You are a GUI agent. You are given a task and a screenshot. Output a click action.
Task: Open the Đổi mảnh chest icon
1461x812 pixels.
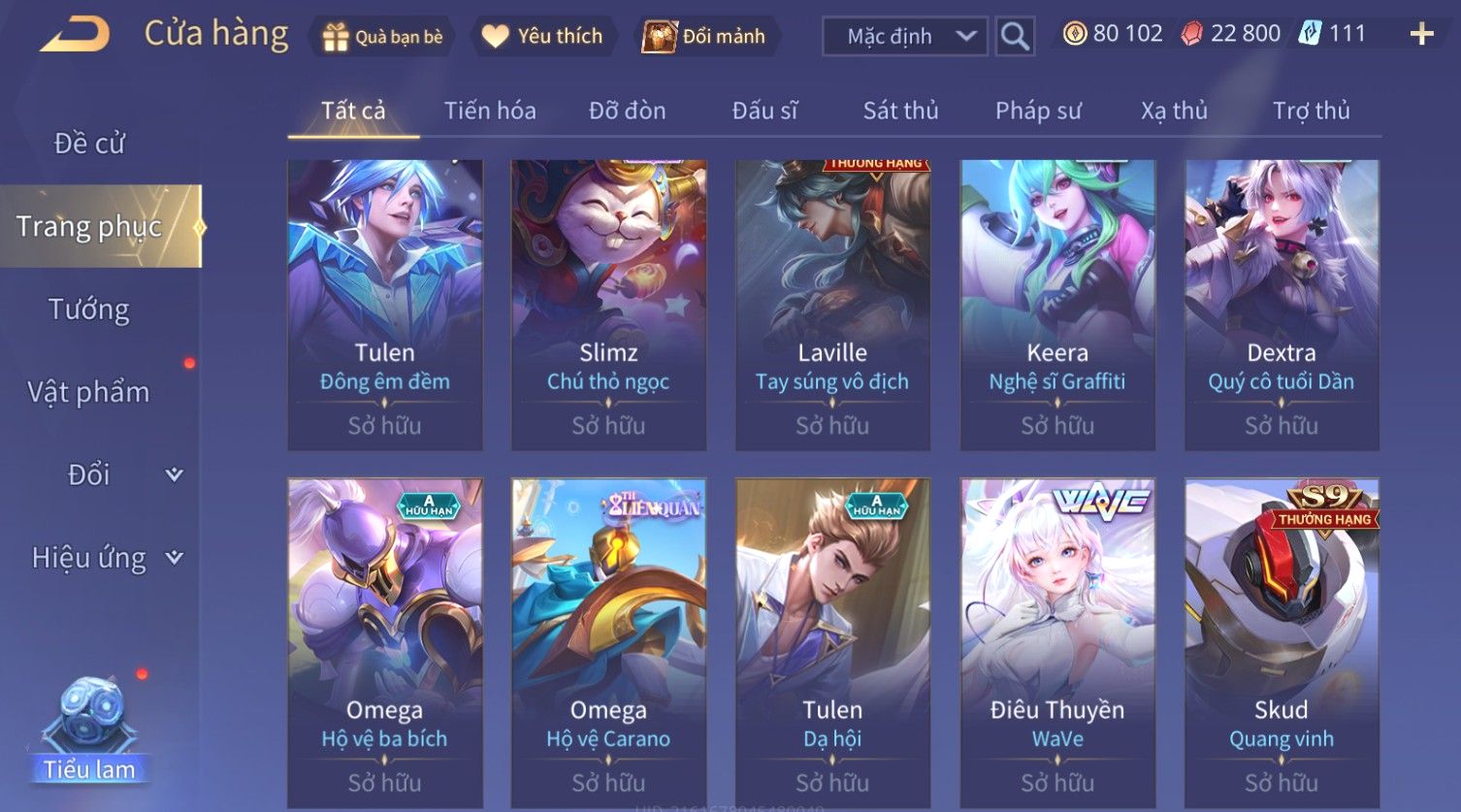point(659,37)
